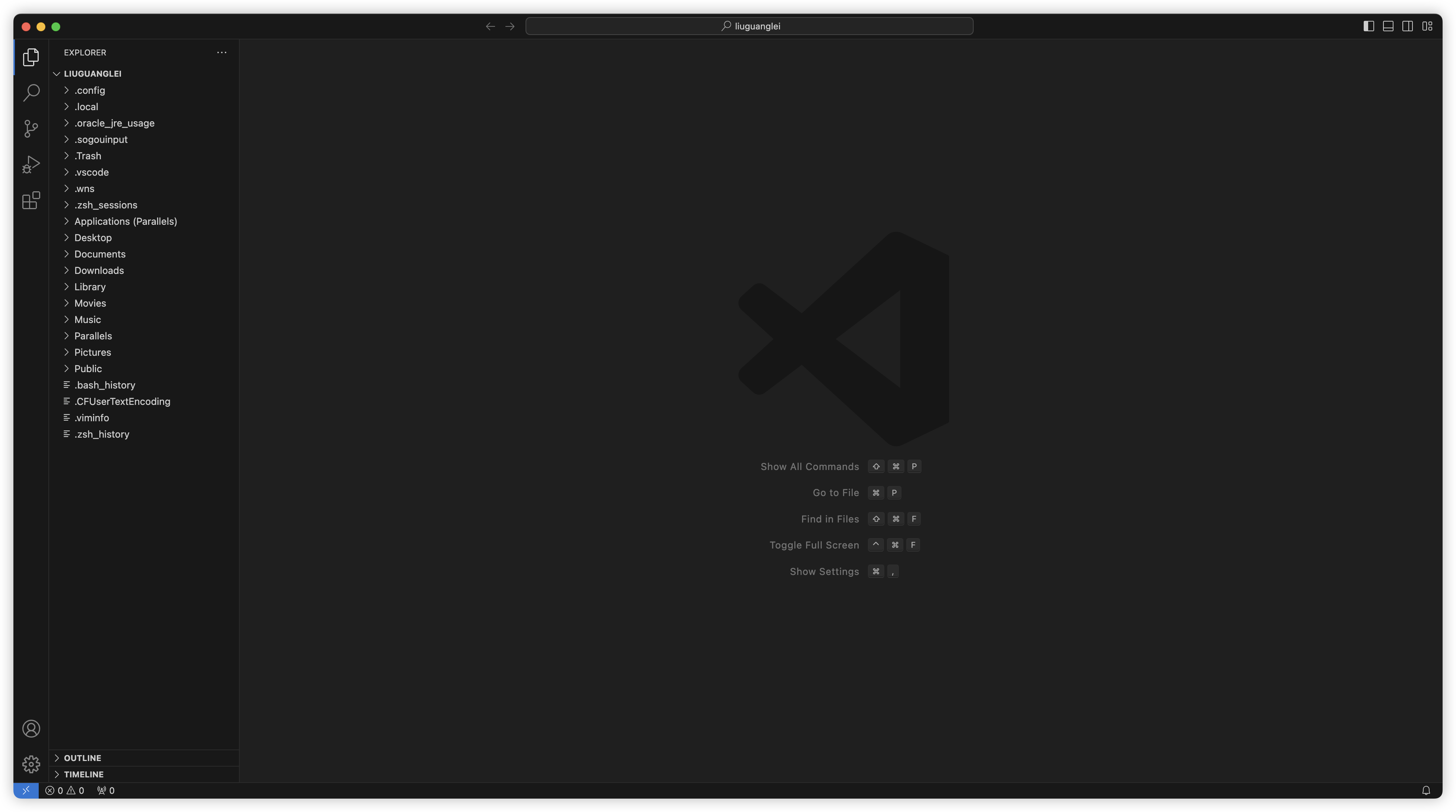Screen dimensions: 1456x812
Task: Open Explorer's Views and More Actions menu
Action: (221, 52)
